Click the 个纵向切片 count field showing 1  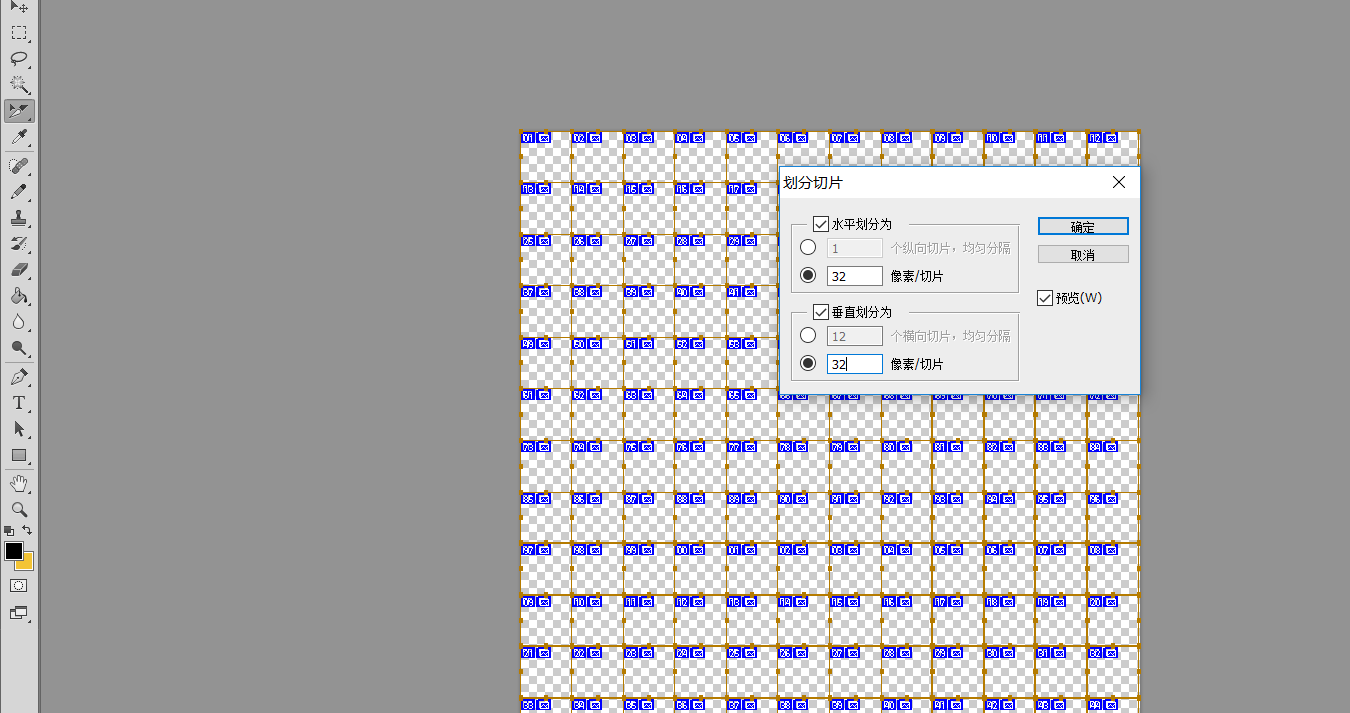(x=855, y=248)
